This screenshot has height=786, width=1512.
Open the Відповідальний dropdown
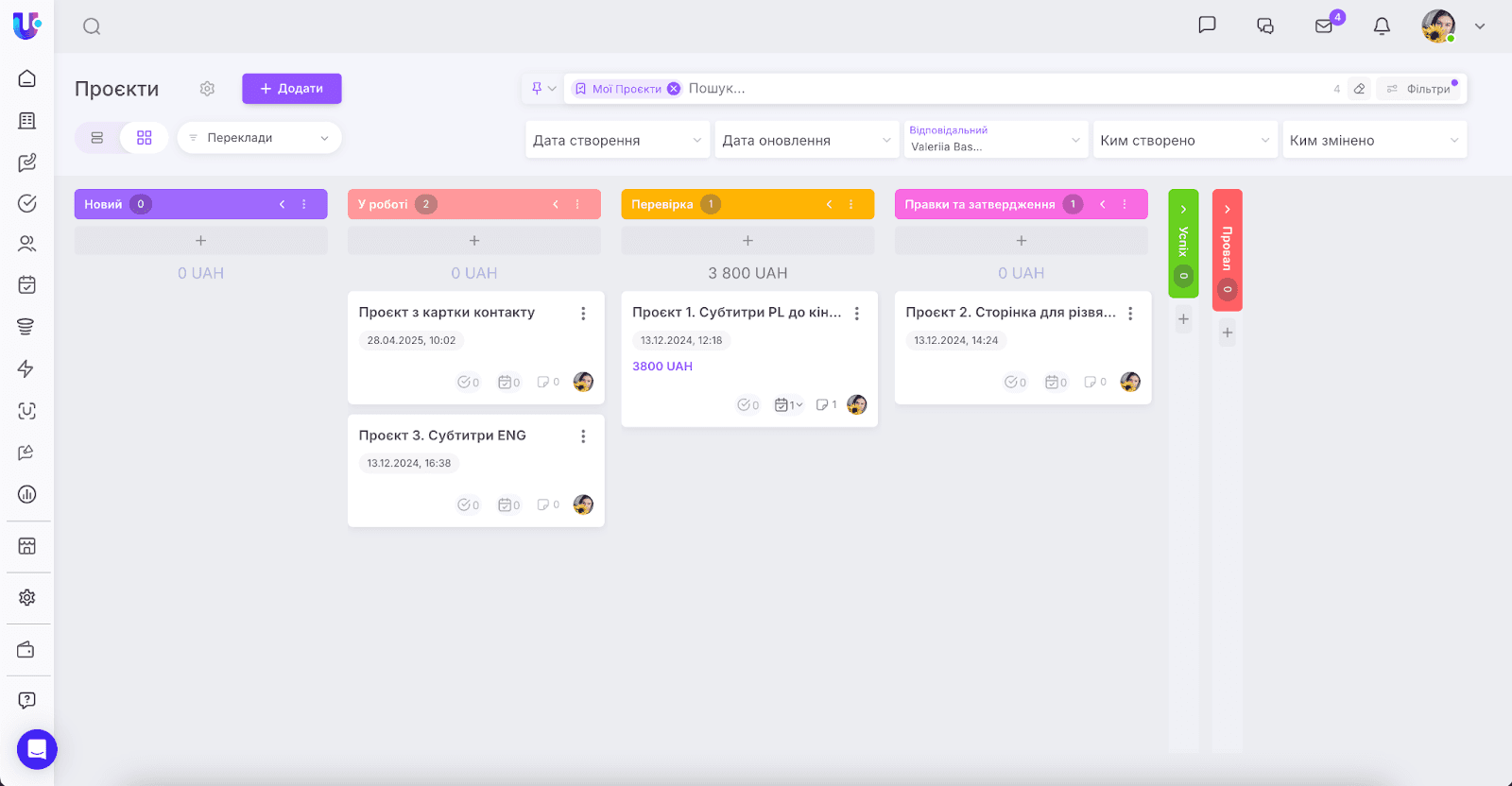click(996, 140)
